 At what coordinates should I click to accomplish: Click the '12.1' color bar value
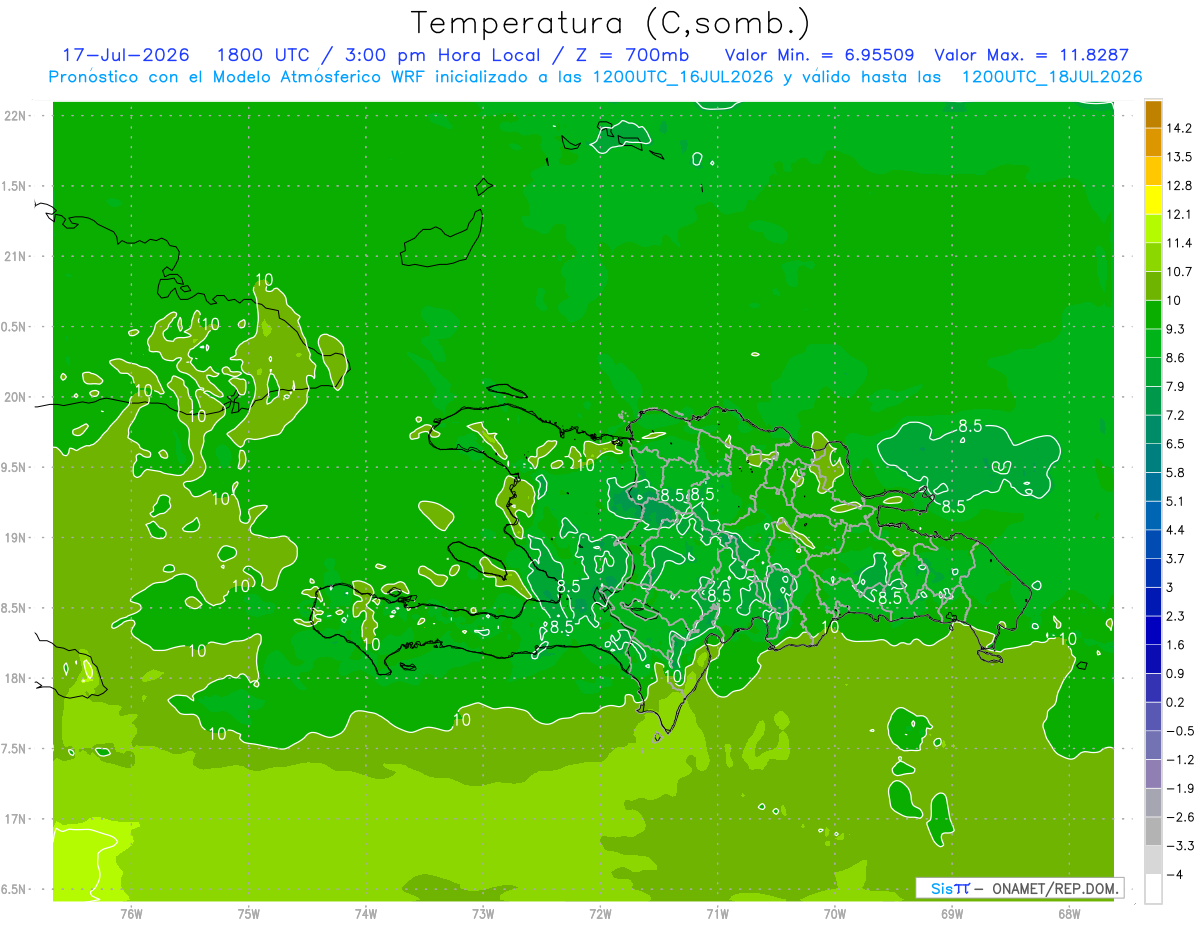pos(1179,215)
